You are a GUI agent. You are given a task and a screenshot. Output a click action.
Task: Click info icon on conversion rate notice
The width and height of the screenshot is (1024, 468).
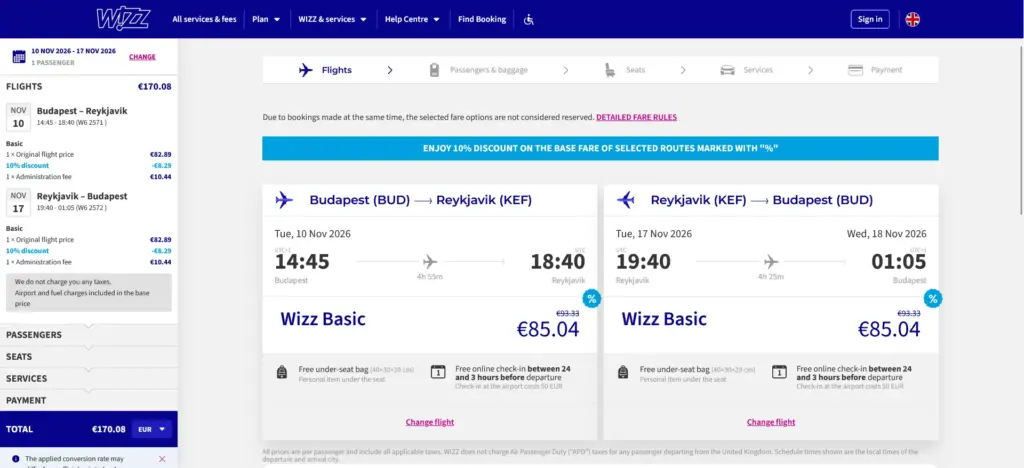[16, 459]
